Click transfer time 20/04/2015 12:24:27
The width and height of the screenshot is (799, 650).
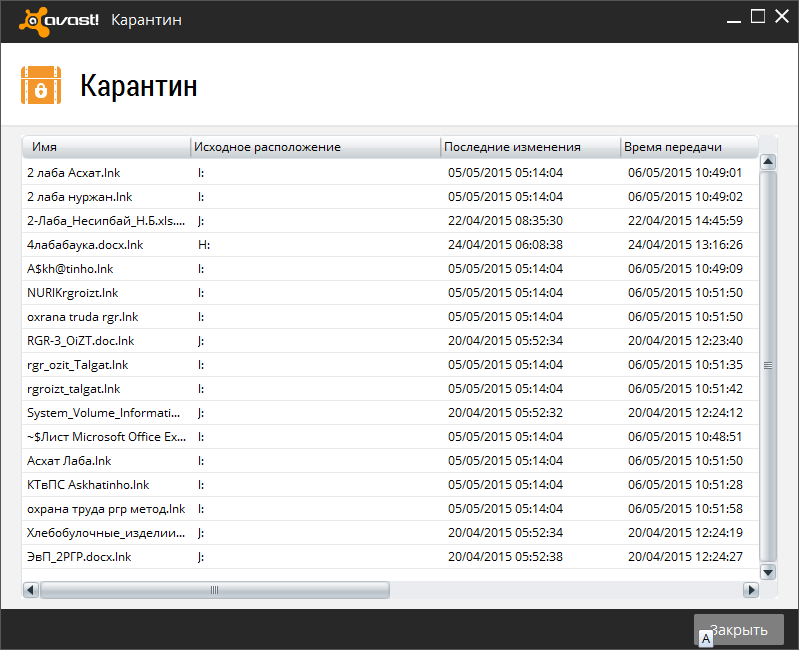(x=685, y=556)
